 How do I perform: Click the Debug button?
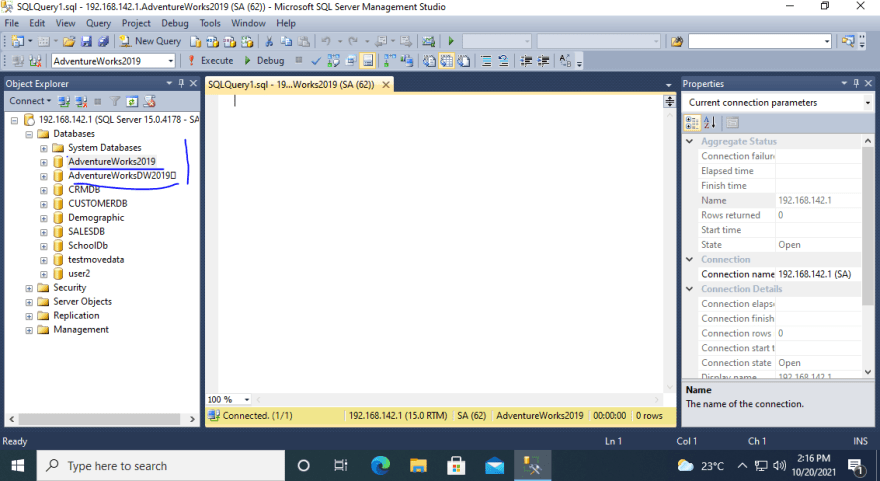(x=264, y=61)
